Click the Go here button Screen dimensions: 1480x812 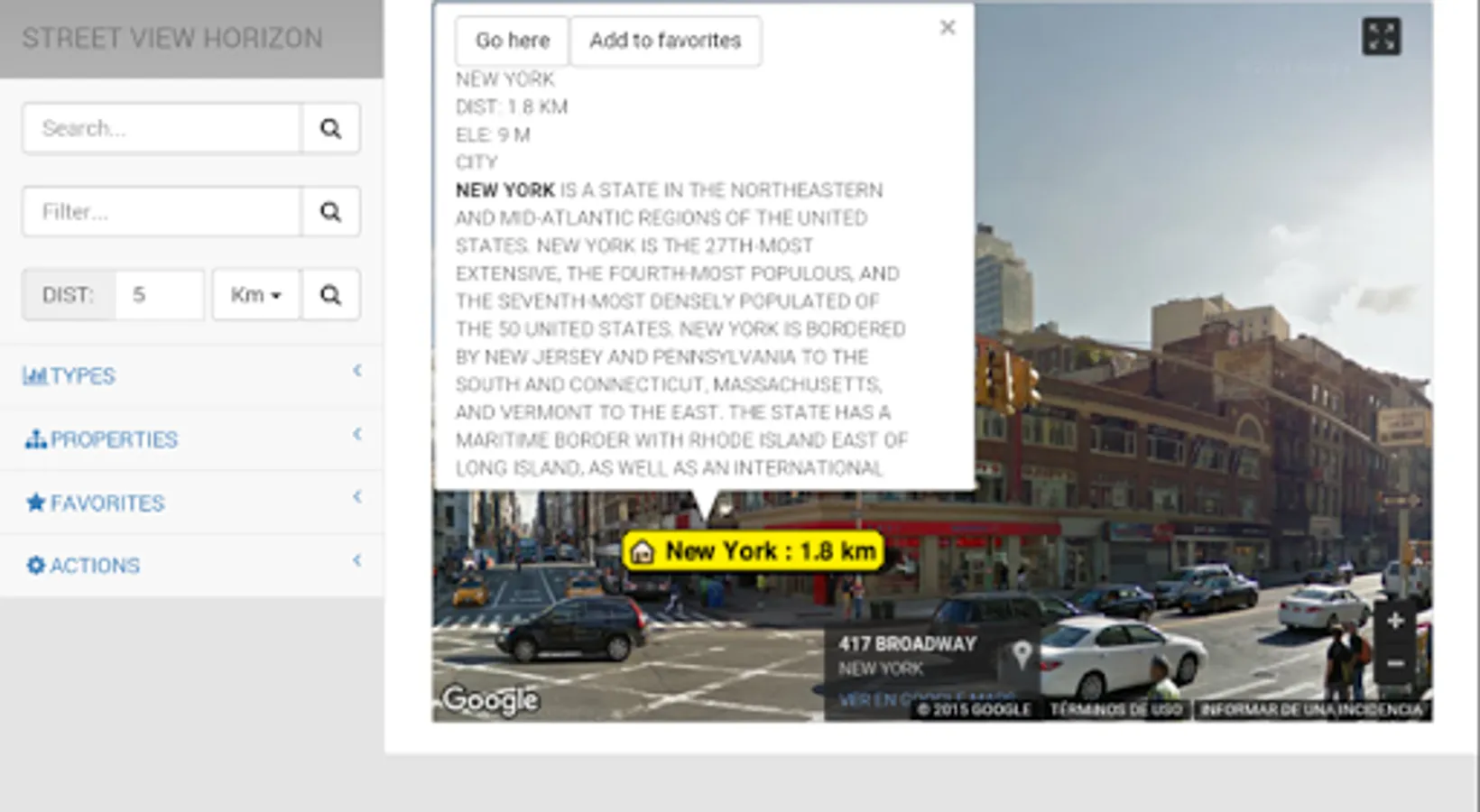pyautogui.click(x=513, y=41)
